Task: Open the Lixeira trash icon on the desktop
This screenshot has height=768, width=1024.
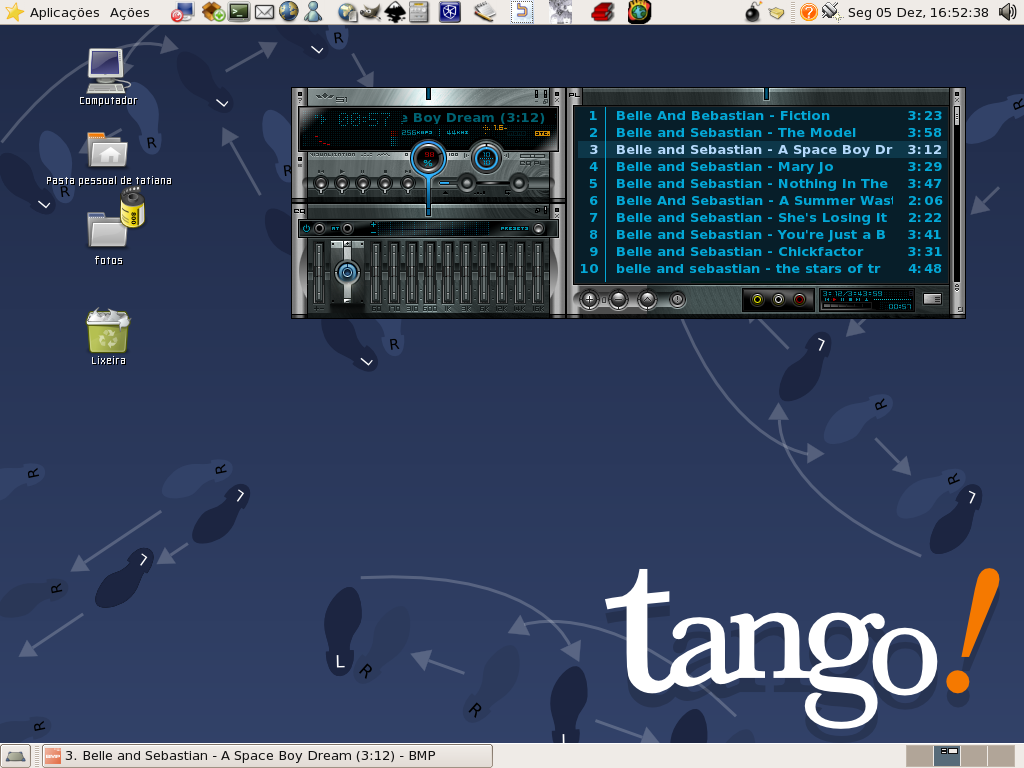Action: tap(108, 337)
